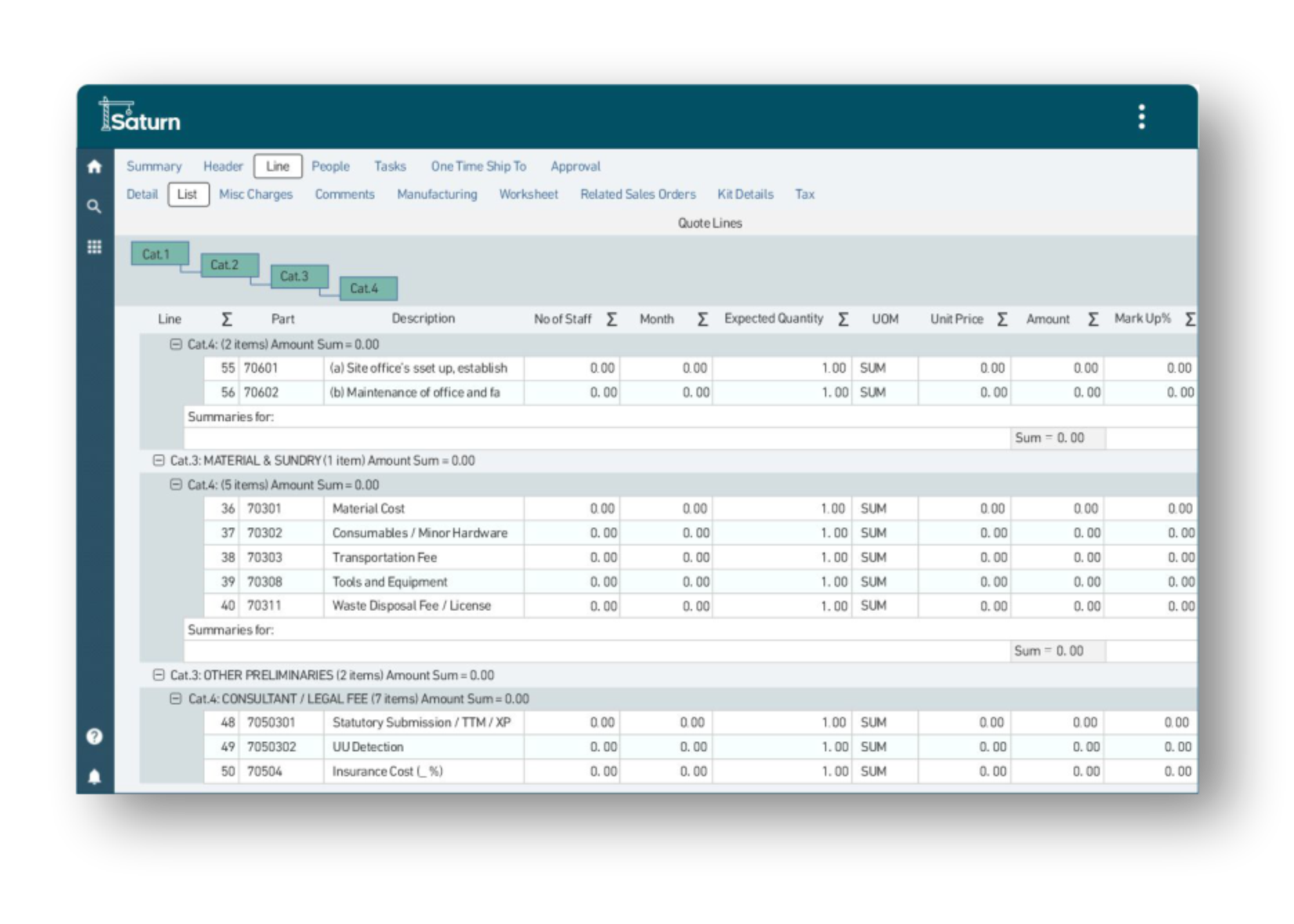Screen dimensions: 1294x924
Task: Collapse the Cat.4 CONSULTANT / LEGAL FEE group
Action: click(x=176, y=699)
